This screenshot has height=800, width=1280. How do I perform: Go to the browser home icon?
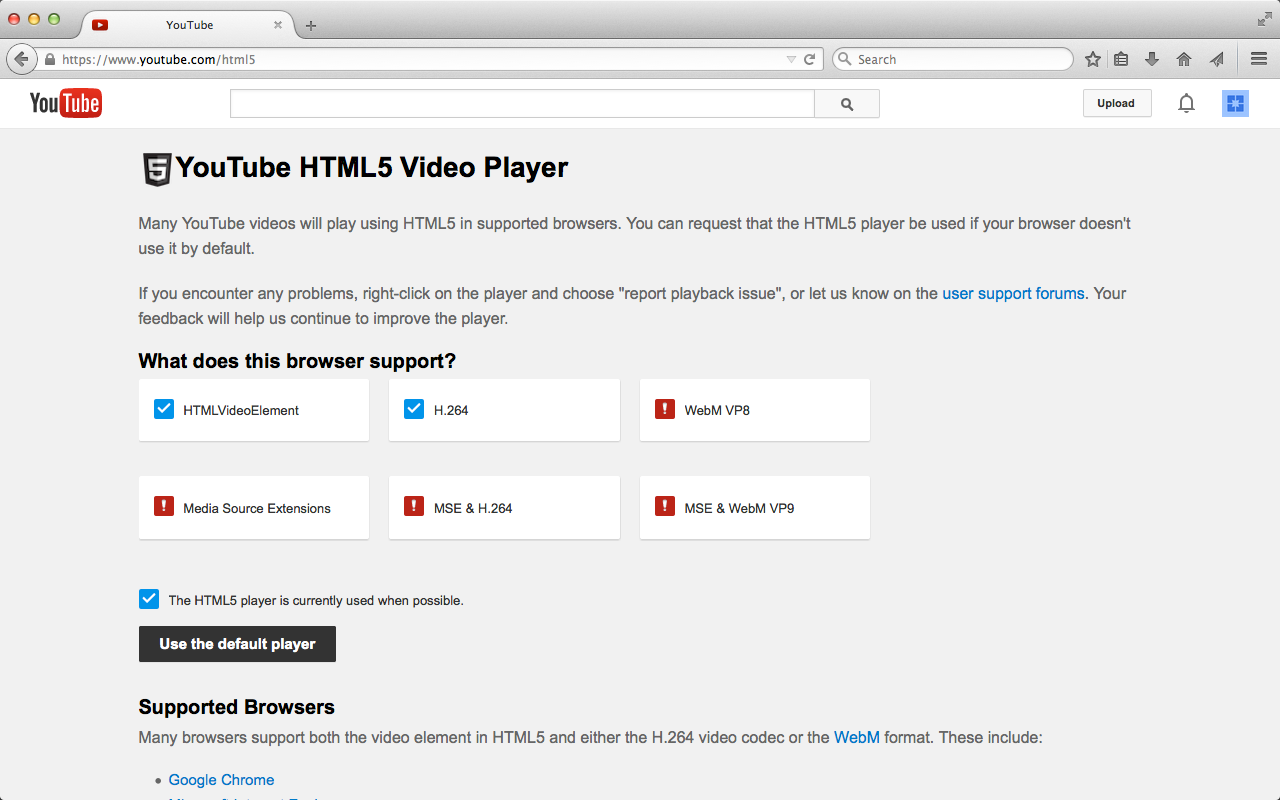point(1184,59)
